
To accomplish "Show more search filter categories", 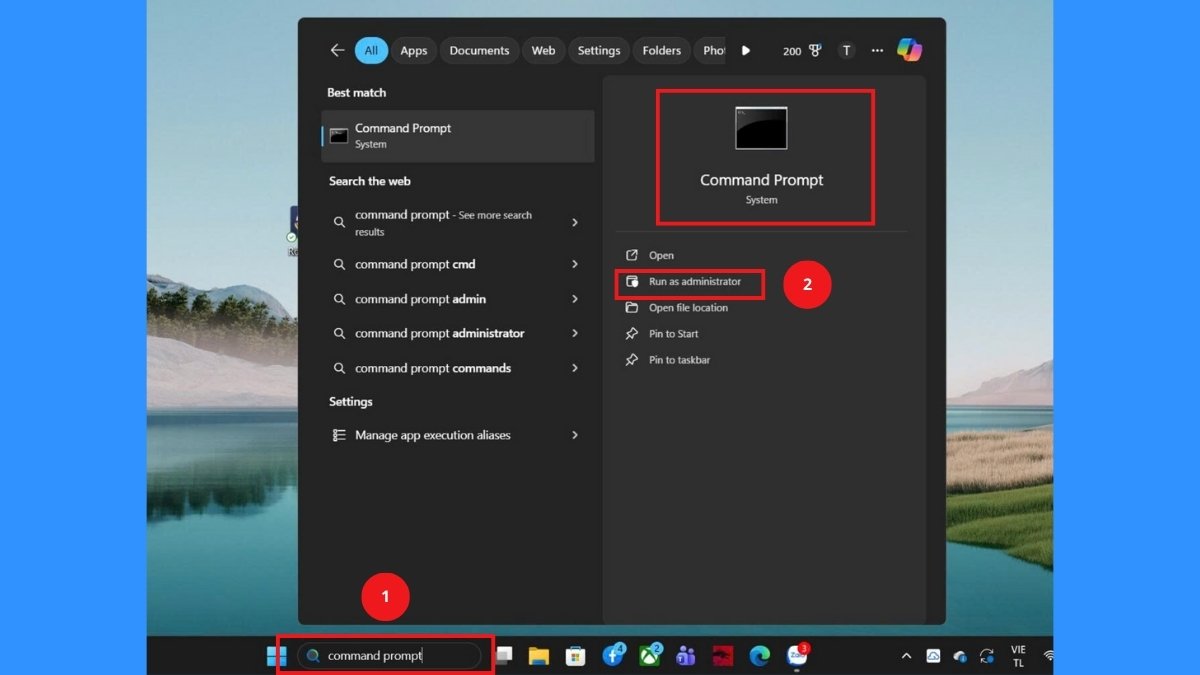I will (747, 50).
